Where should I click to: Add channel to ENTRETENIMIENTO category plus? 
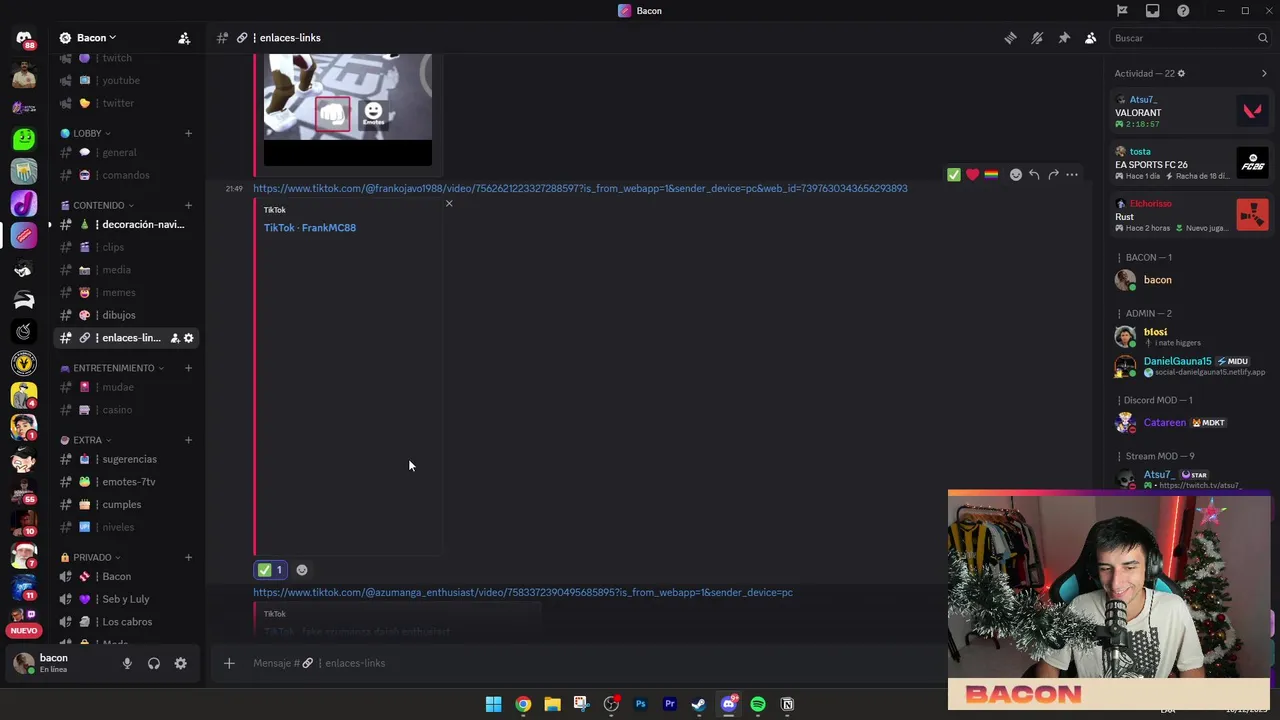pyautogui.click(x=188, y=368)
